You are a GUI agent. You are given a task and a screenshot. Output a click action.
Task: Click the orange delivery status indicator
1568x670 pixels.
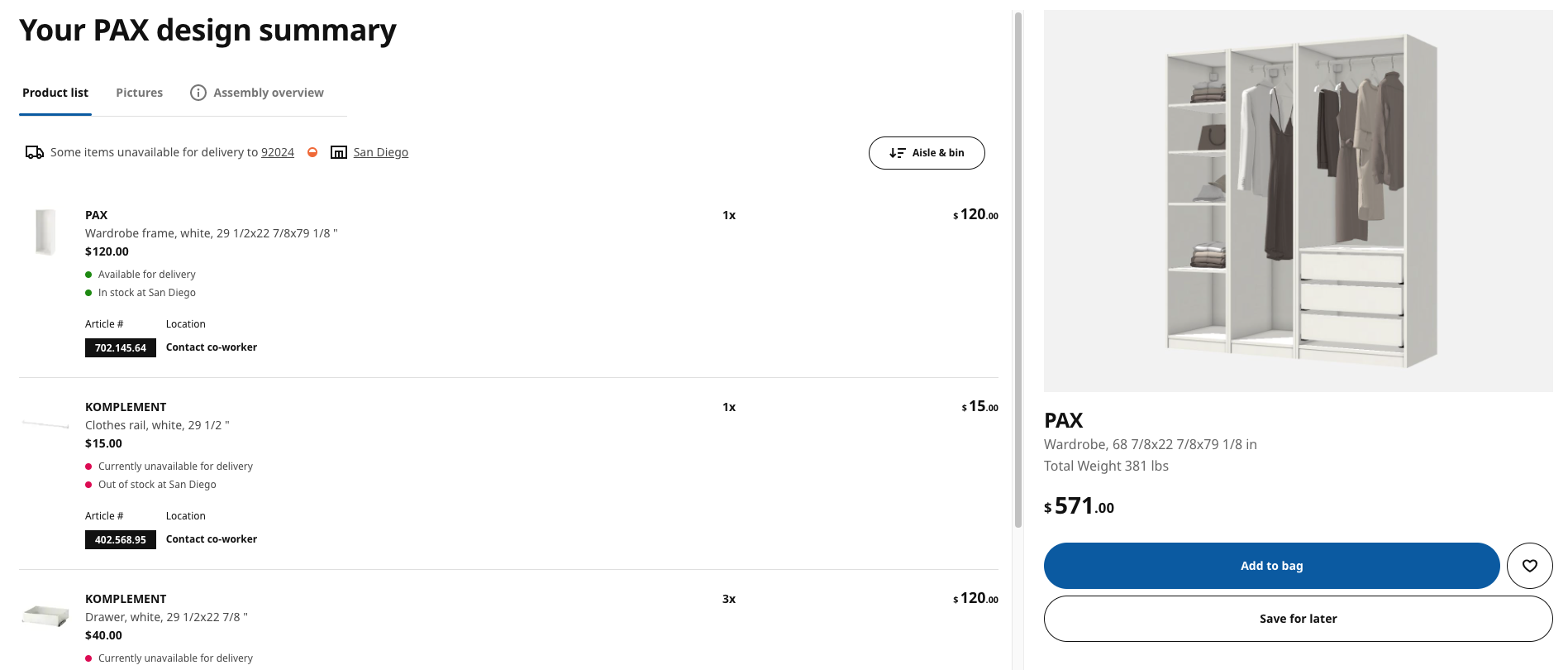click(x=312, y=152)
